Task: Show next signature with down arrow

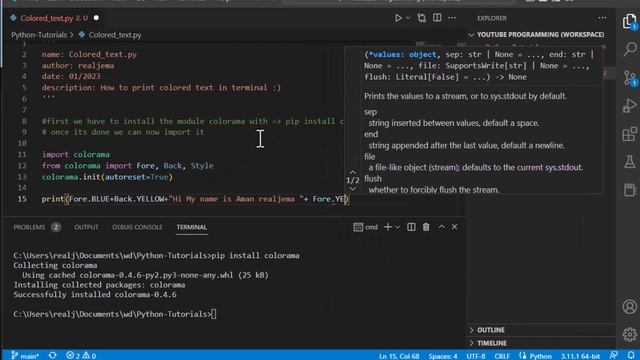Action: point(353,189)
